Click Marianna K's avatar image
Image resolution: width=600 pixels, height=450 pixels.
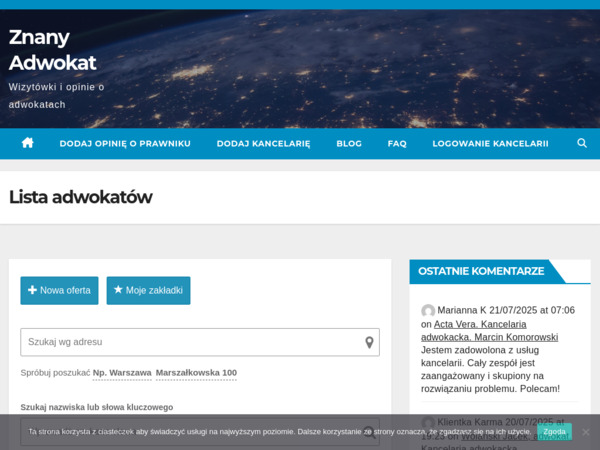(x=428, y=310)
